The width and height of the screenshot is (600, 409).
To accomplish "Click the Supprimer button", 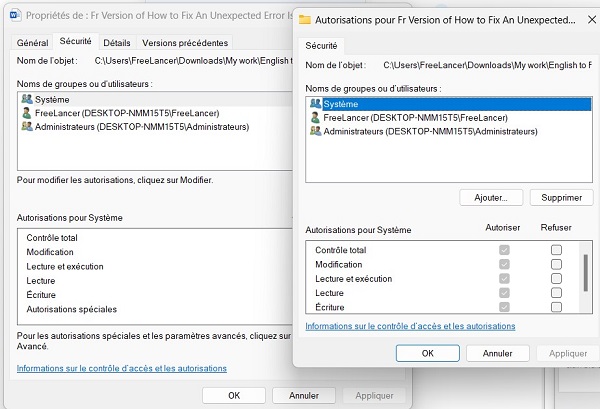I will (x=561, y=198).
